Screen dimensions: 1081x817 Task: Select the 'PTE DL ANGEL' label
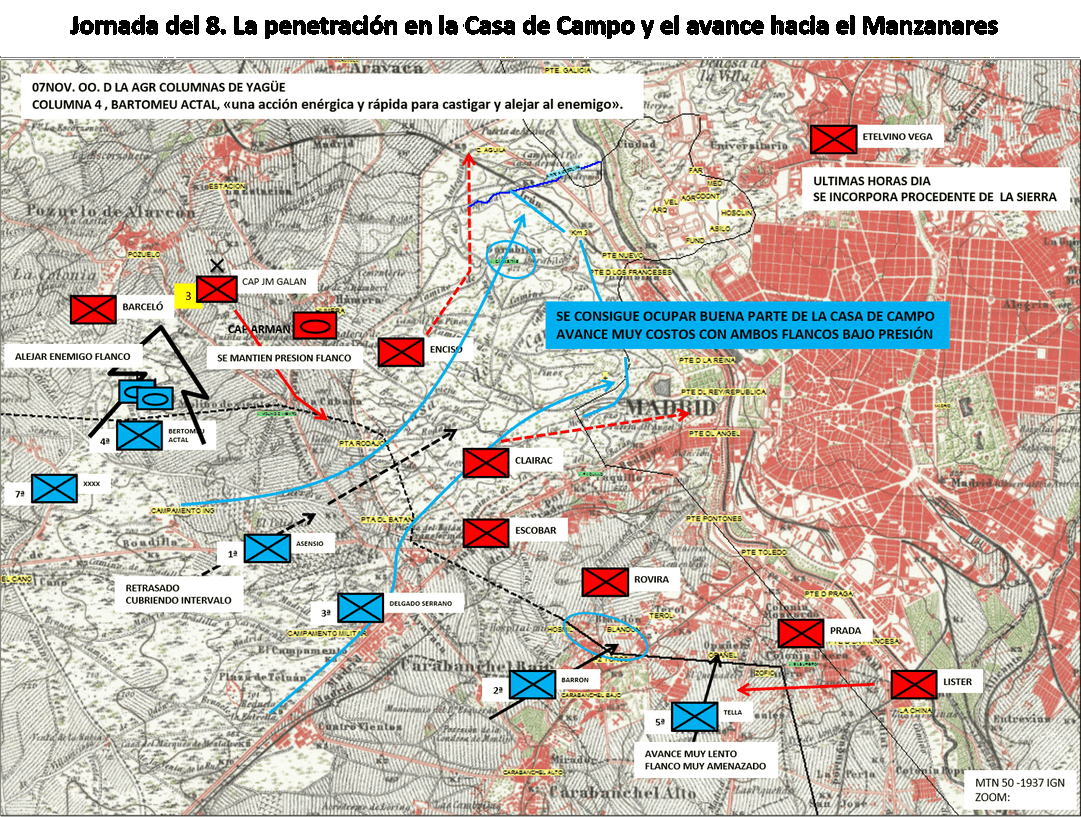click(x=714, y=433)
